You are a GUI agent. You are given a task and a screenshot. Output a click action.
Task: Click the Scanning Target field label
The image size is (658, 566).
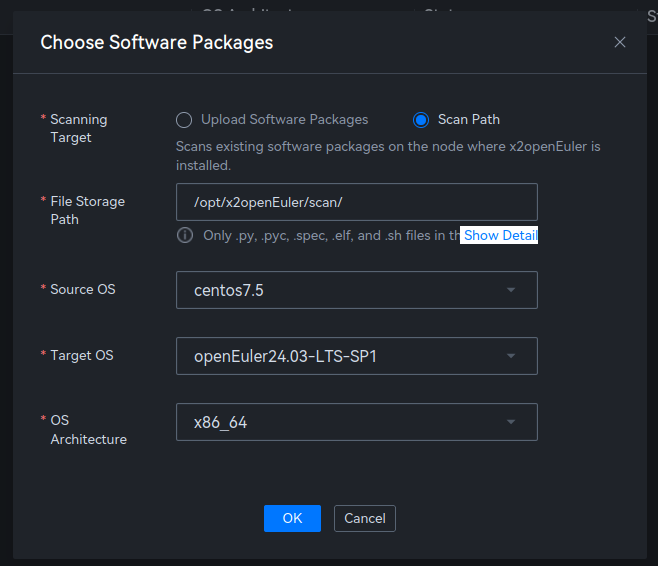tap(78, 128)
